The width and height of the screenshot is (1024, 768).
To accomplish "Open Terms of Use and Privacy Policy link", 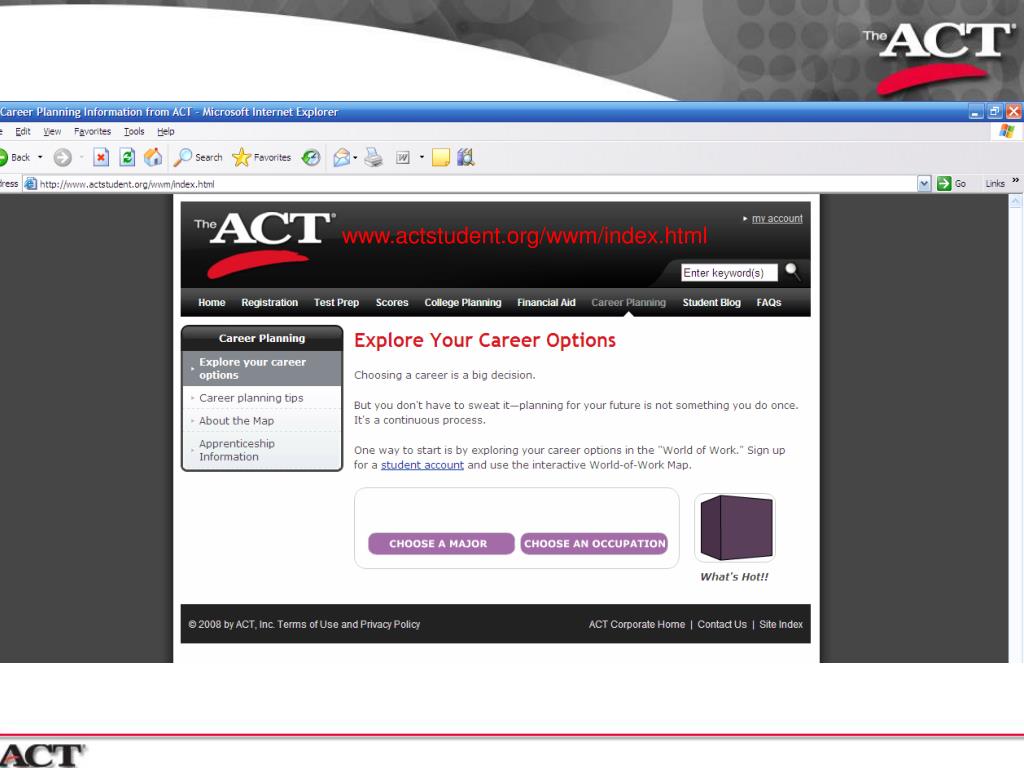I will pos(349,624).
